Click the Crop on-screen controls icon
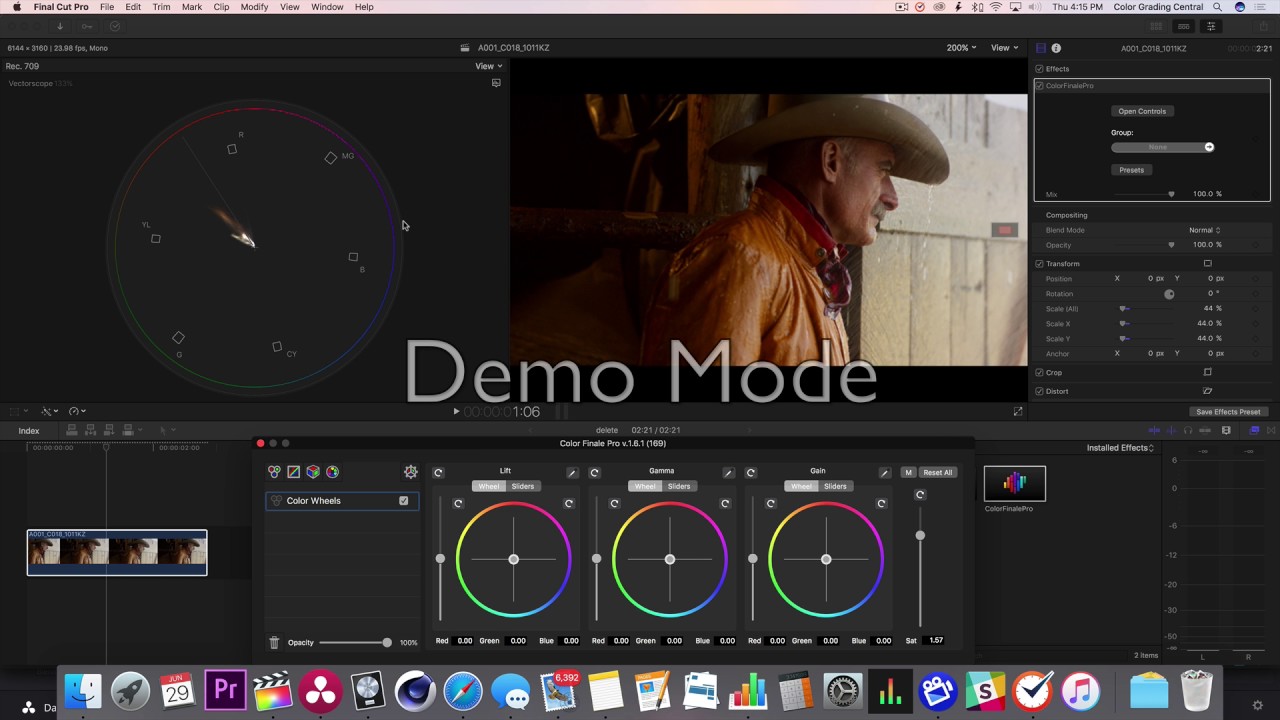The width and height of the screenshot is (1280, 720). [1207, 372]
